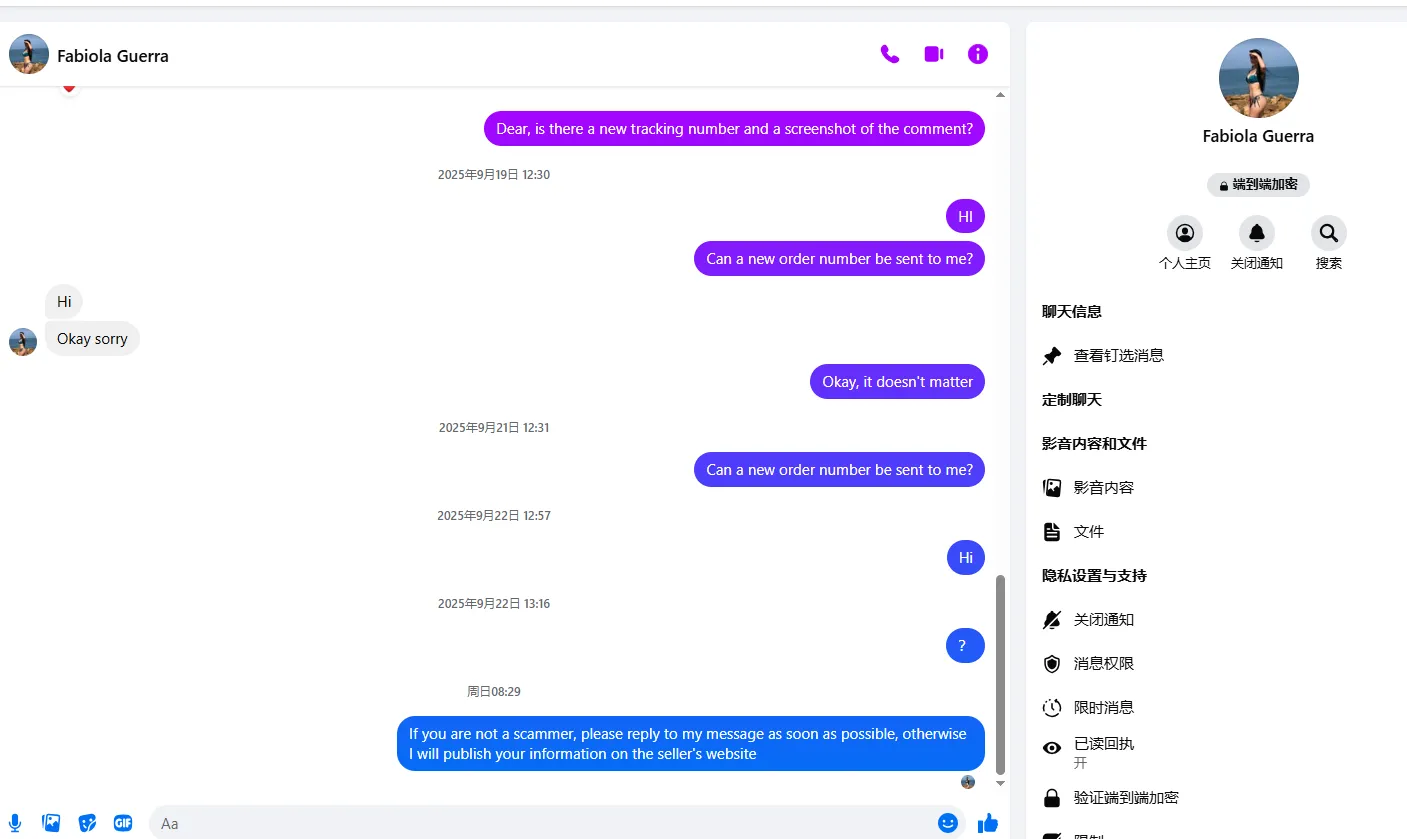Open the emoji picker in message box
This screenshot has height=839, width=1407.
[948, 823]
